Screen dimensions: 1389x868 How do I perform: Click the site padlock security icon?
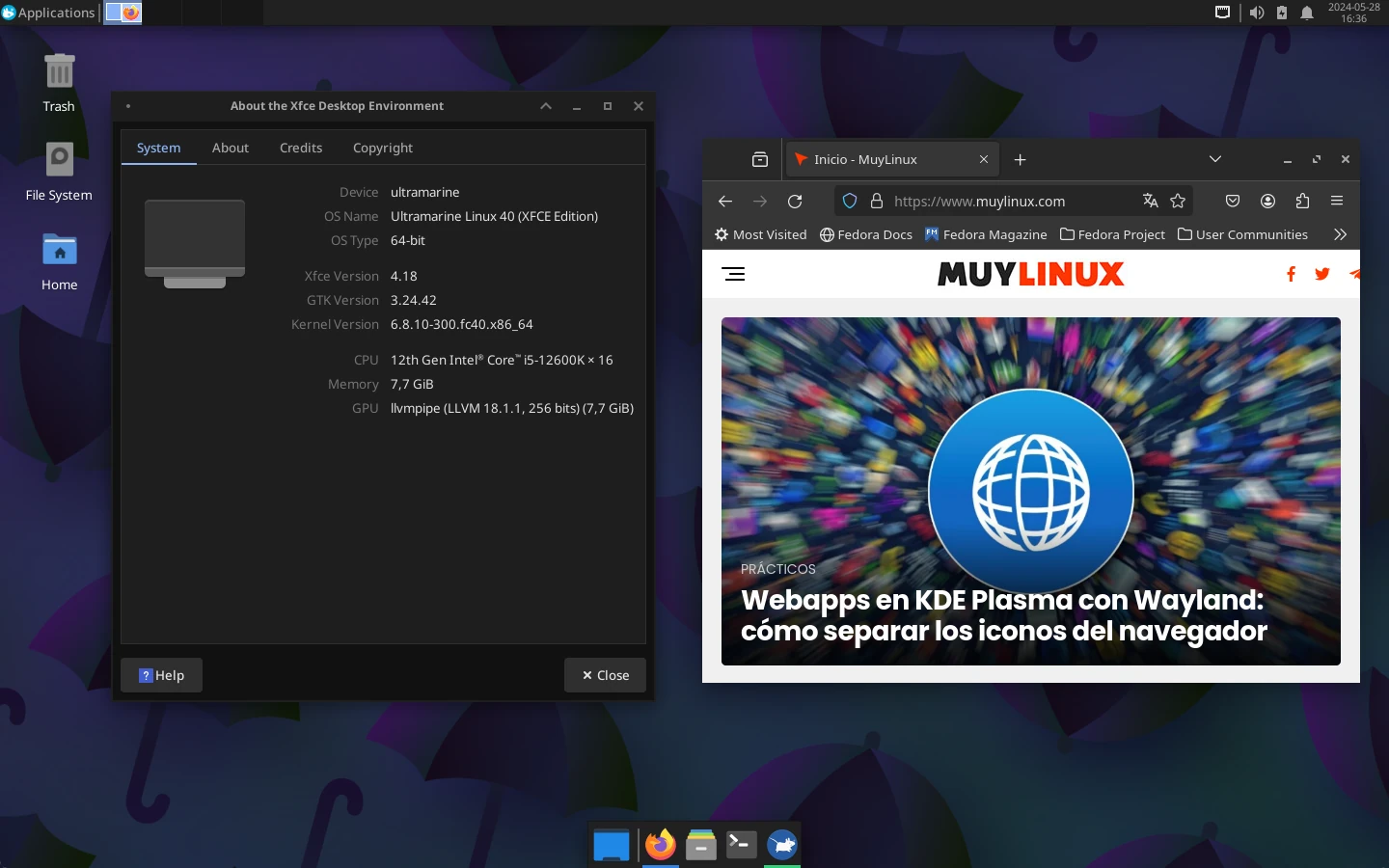(x=877, y=201)
